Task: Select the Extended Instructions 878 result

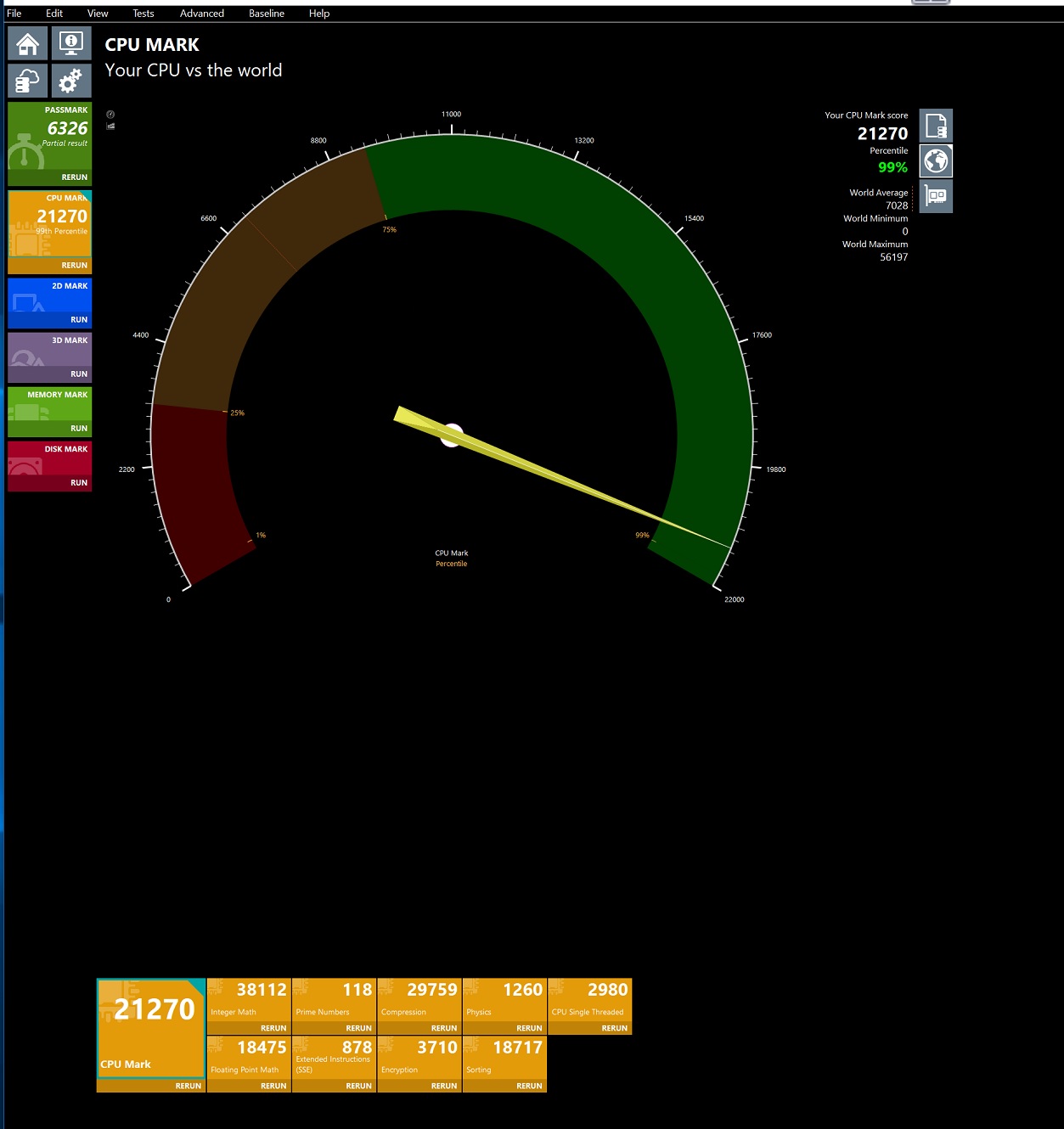Action: pos(334,1058)
